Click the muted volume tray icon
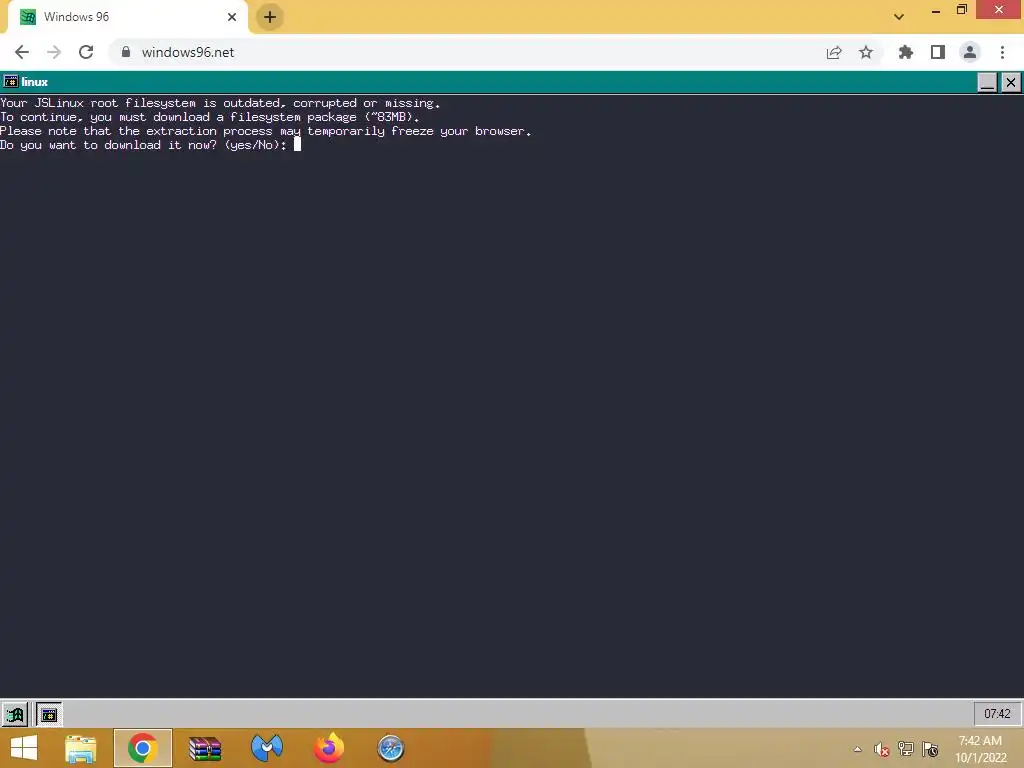The image size is (1024, 768). (882, 749)
